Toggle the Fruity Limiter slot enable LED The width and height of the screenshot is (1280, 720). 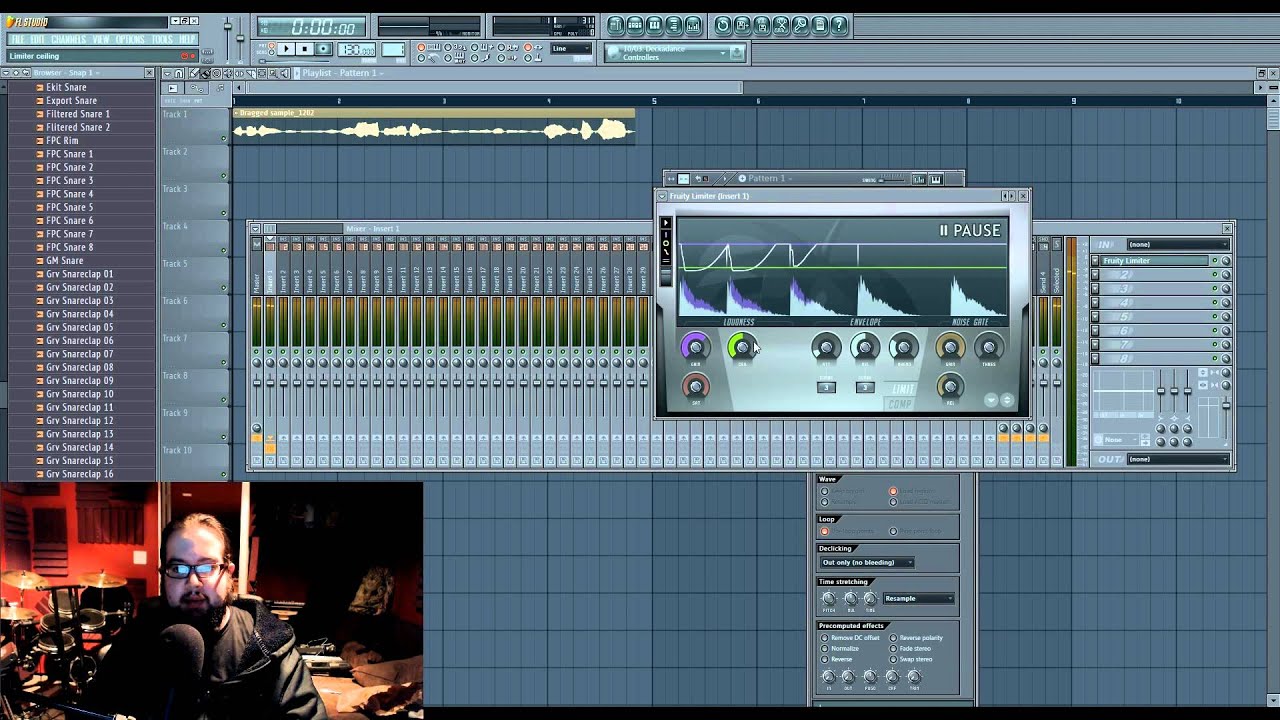tap(1215, 261)
